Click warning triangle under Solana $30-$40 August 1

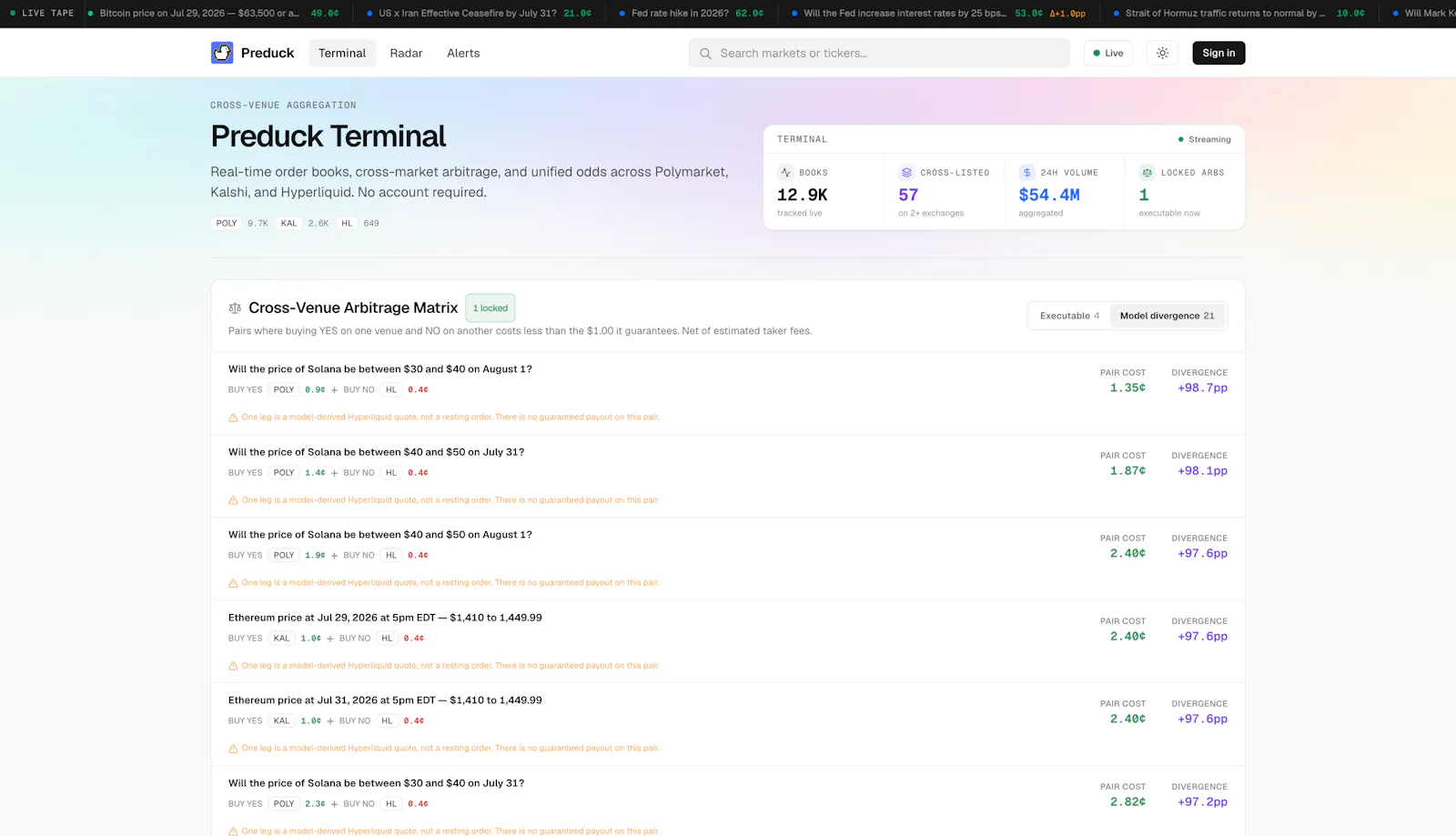[x=233, y=418]
